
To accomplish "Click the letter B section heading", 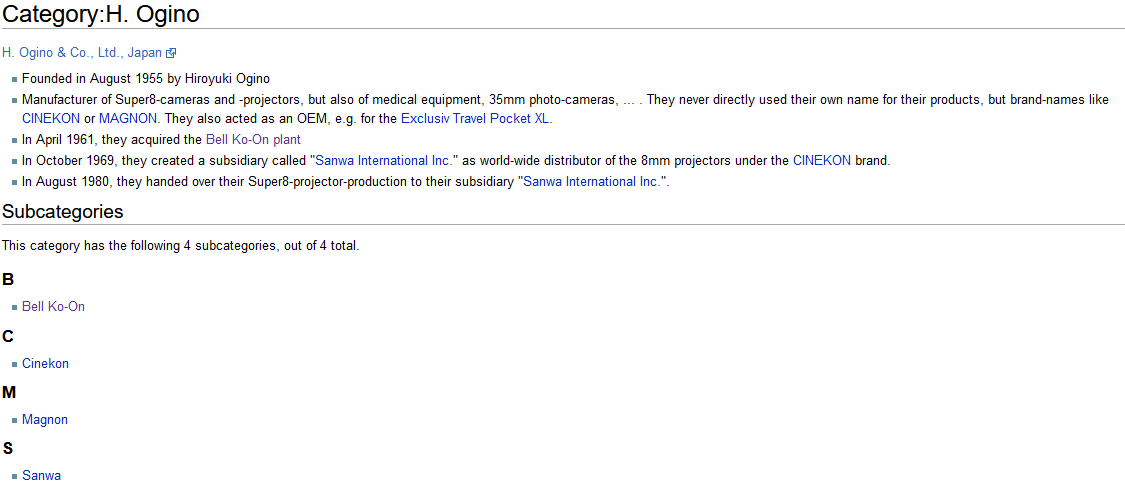I will point(8,280).
